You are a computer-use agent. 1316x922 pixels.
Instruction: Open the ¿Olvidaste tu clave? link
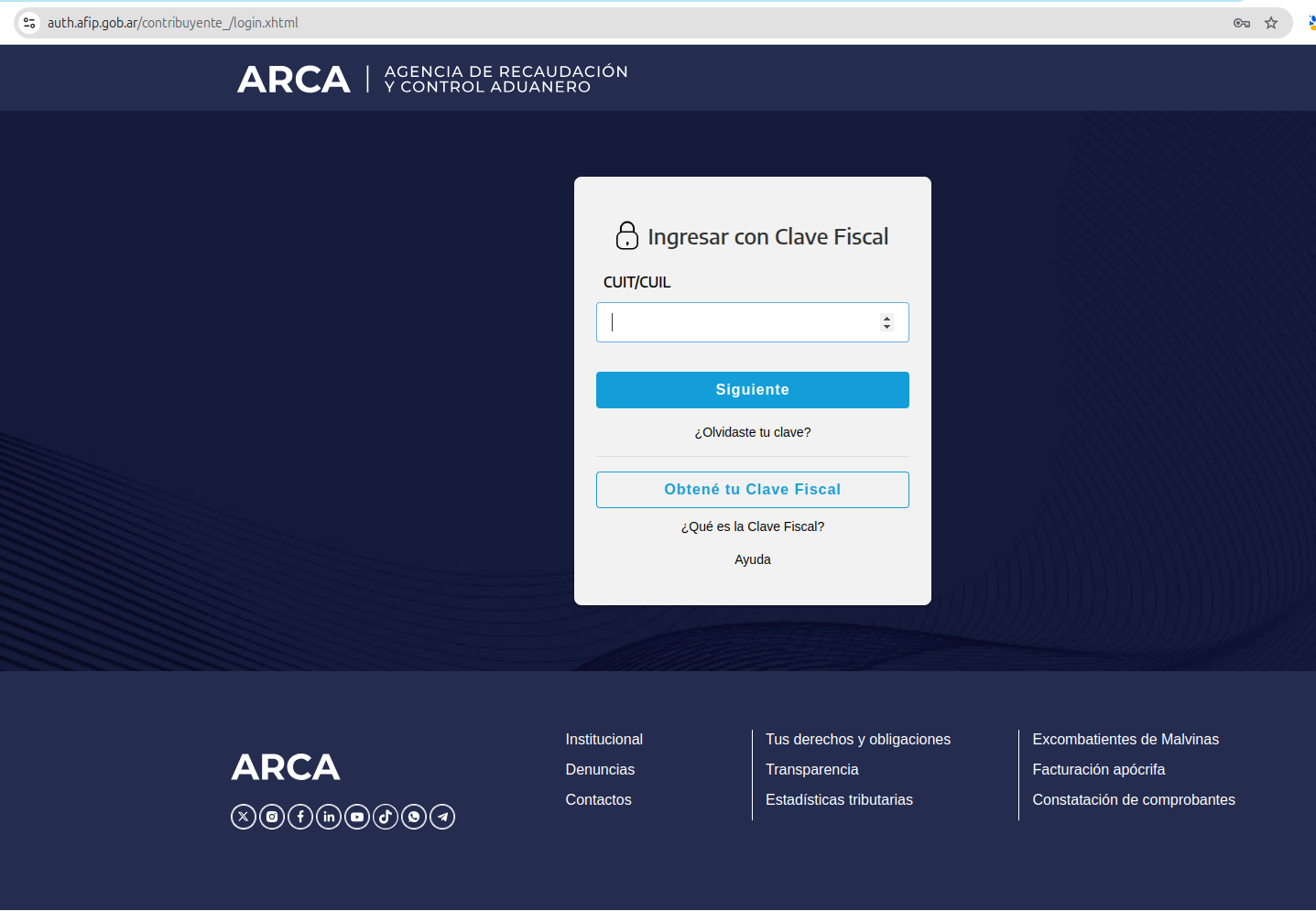click(x=753, y=432)
